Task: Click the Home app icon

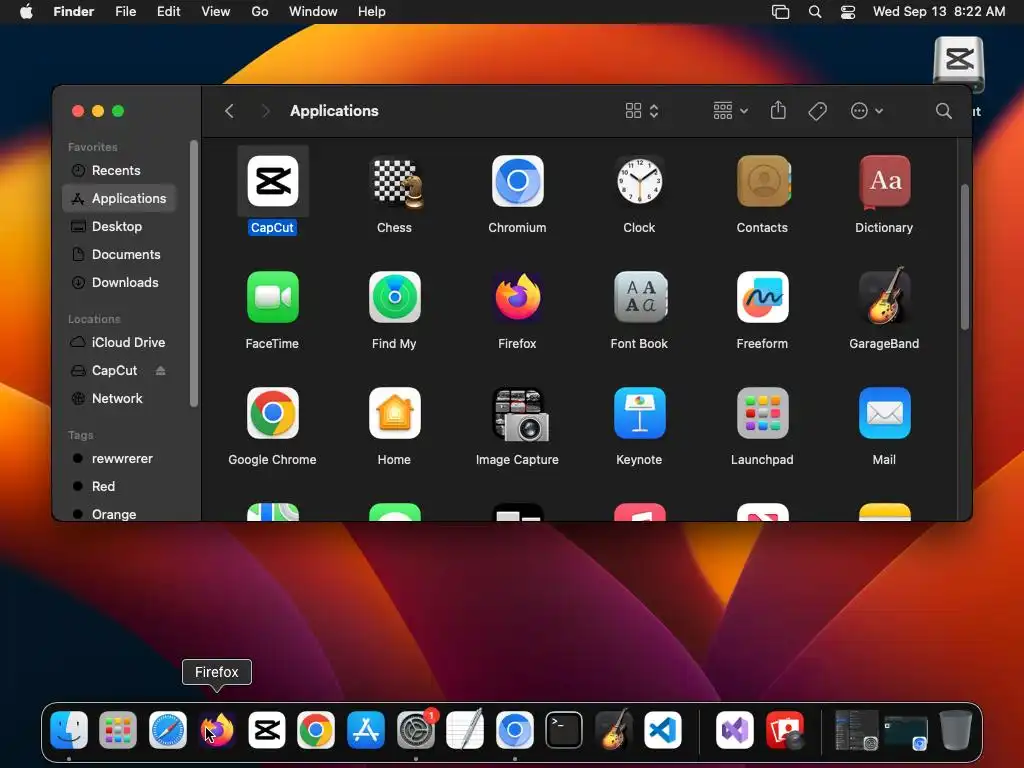Action: click(394, 413)
